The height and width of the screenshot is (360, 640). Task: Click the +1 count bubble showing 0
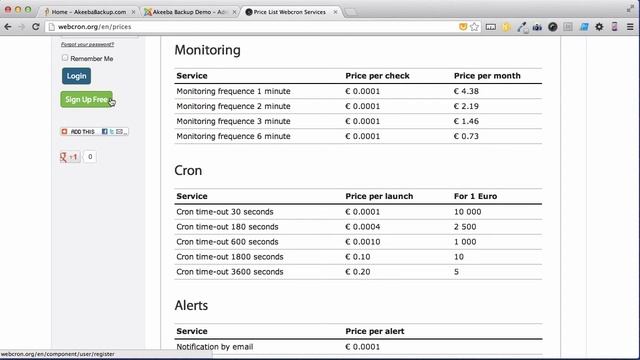90,157
